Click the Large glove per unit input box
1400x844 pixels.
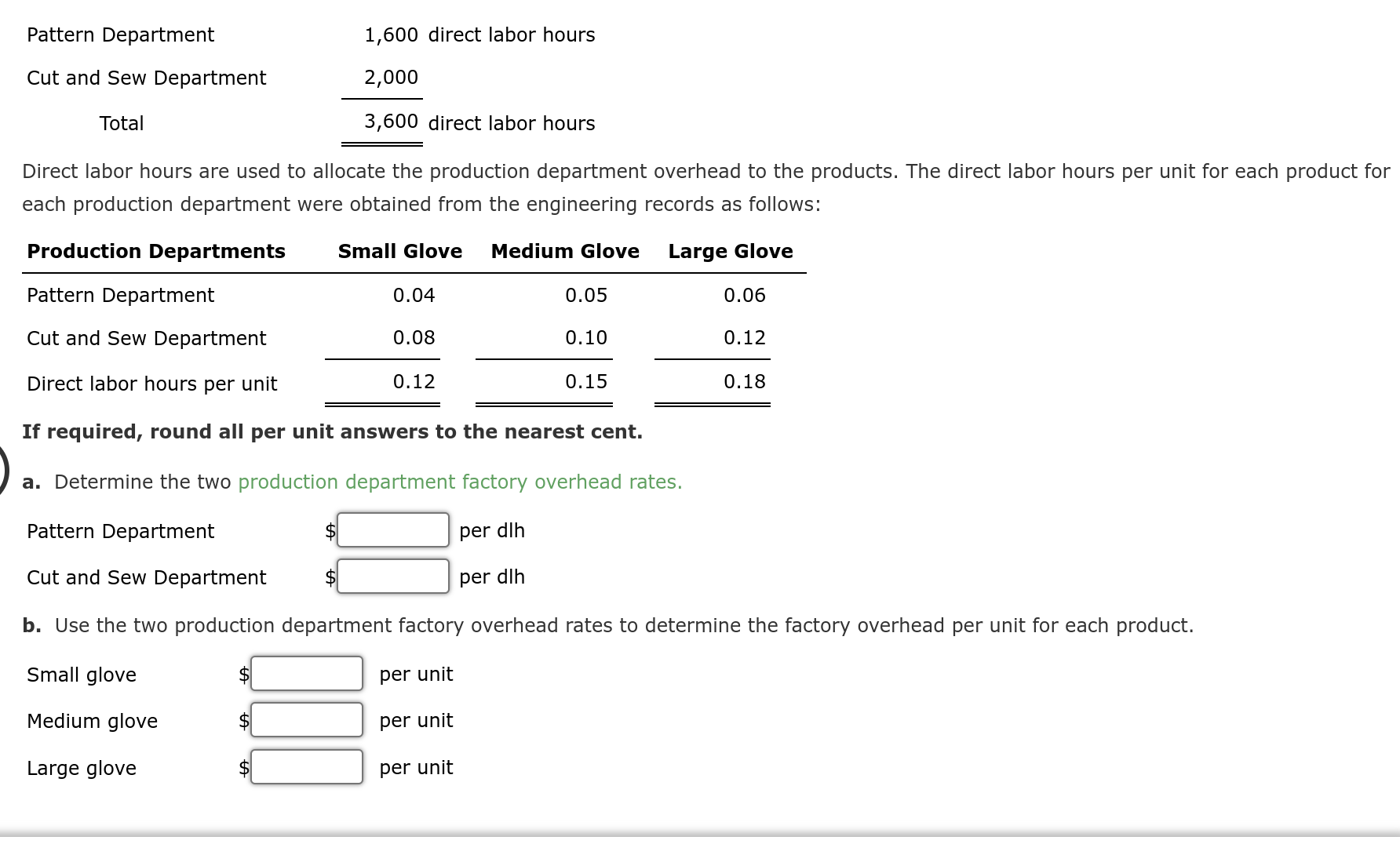(x=306, y=766)
